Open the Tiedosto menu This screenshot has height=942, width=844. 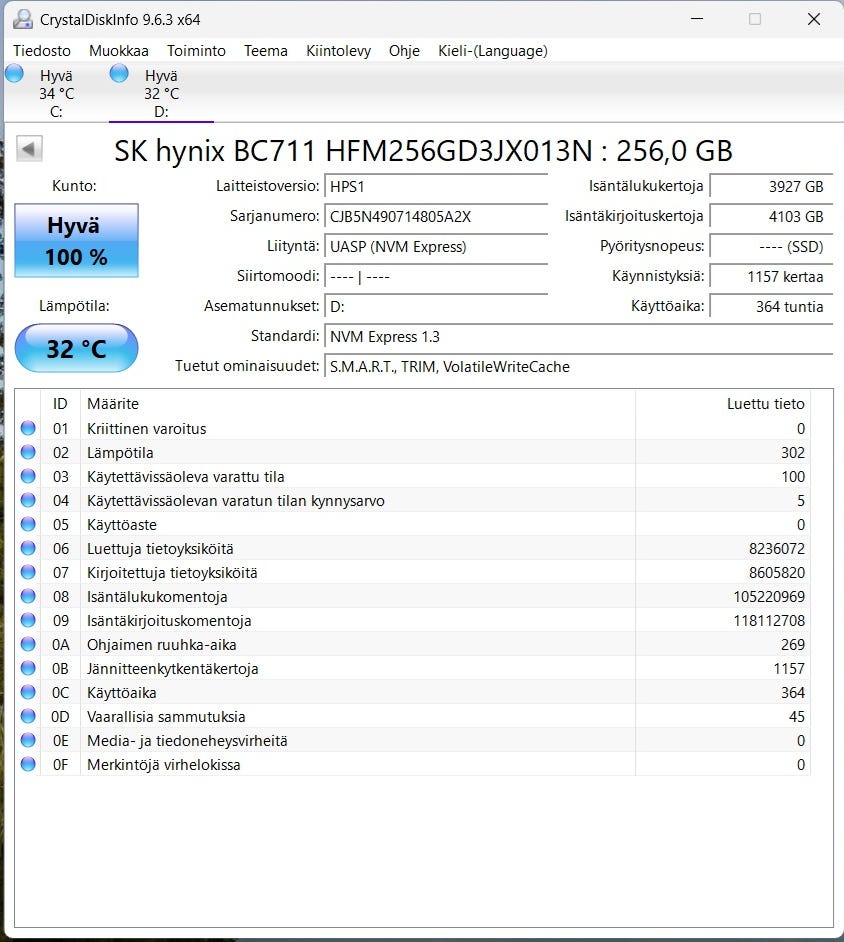point(42,51)
